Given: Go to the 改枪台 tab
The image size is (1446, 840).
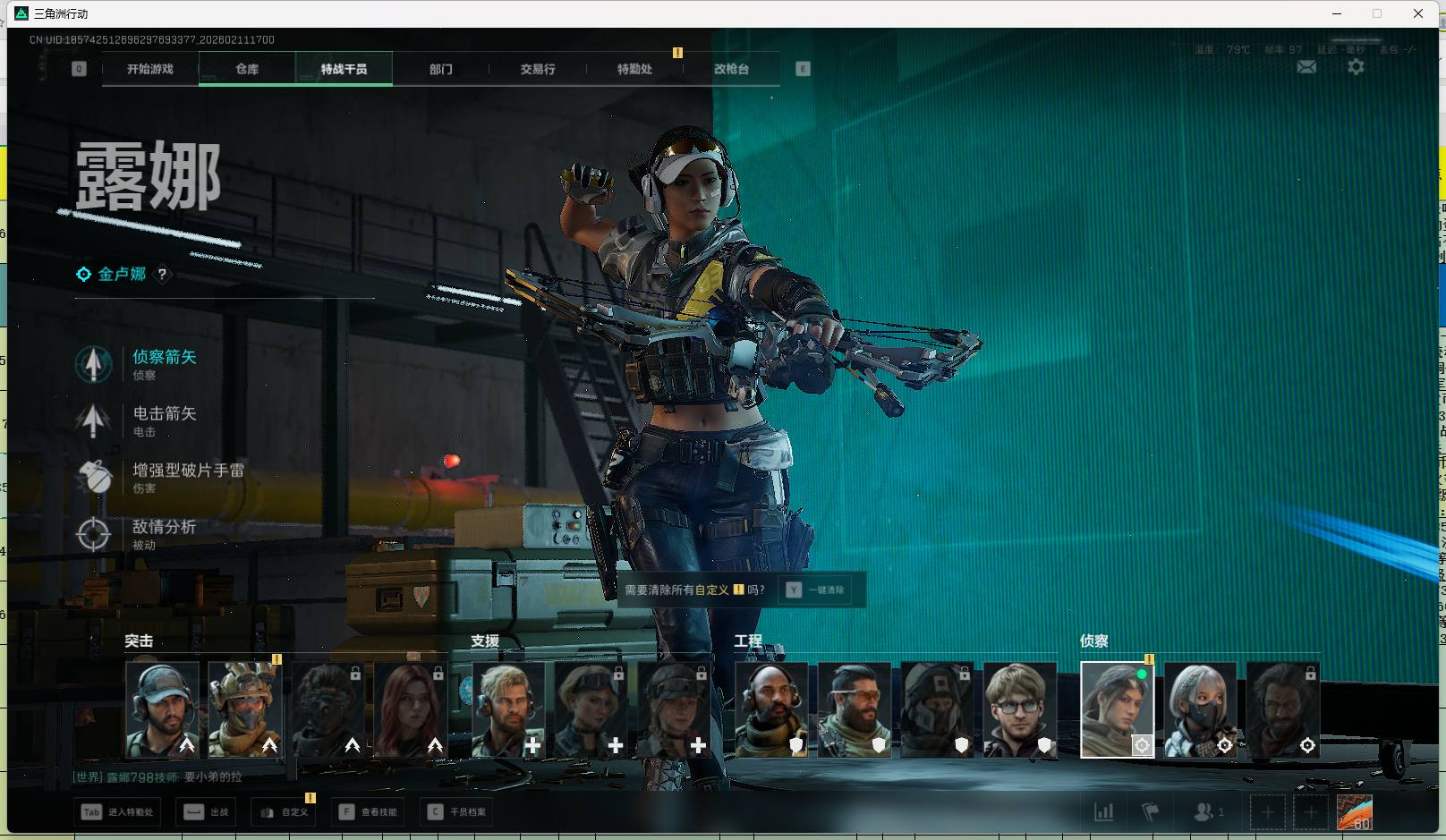Looking at the screenshot, I should (731, 69).
